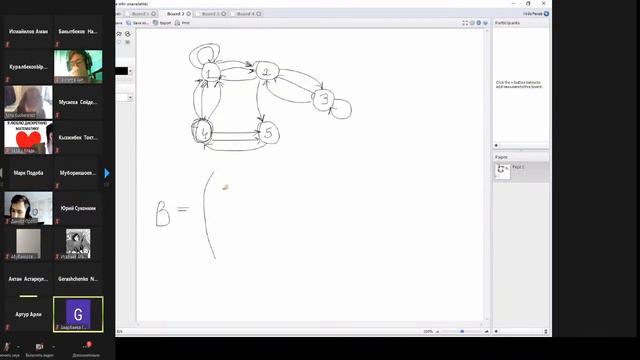The image size is (640, 360).
Task: Select the Марк Подоба participant tile
Action: click(x=28, y=173)
